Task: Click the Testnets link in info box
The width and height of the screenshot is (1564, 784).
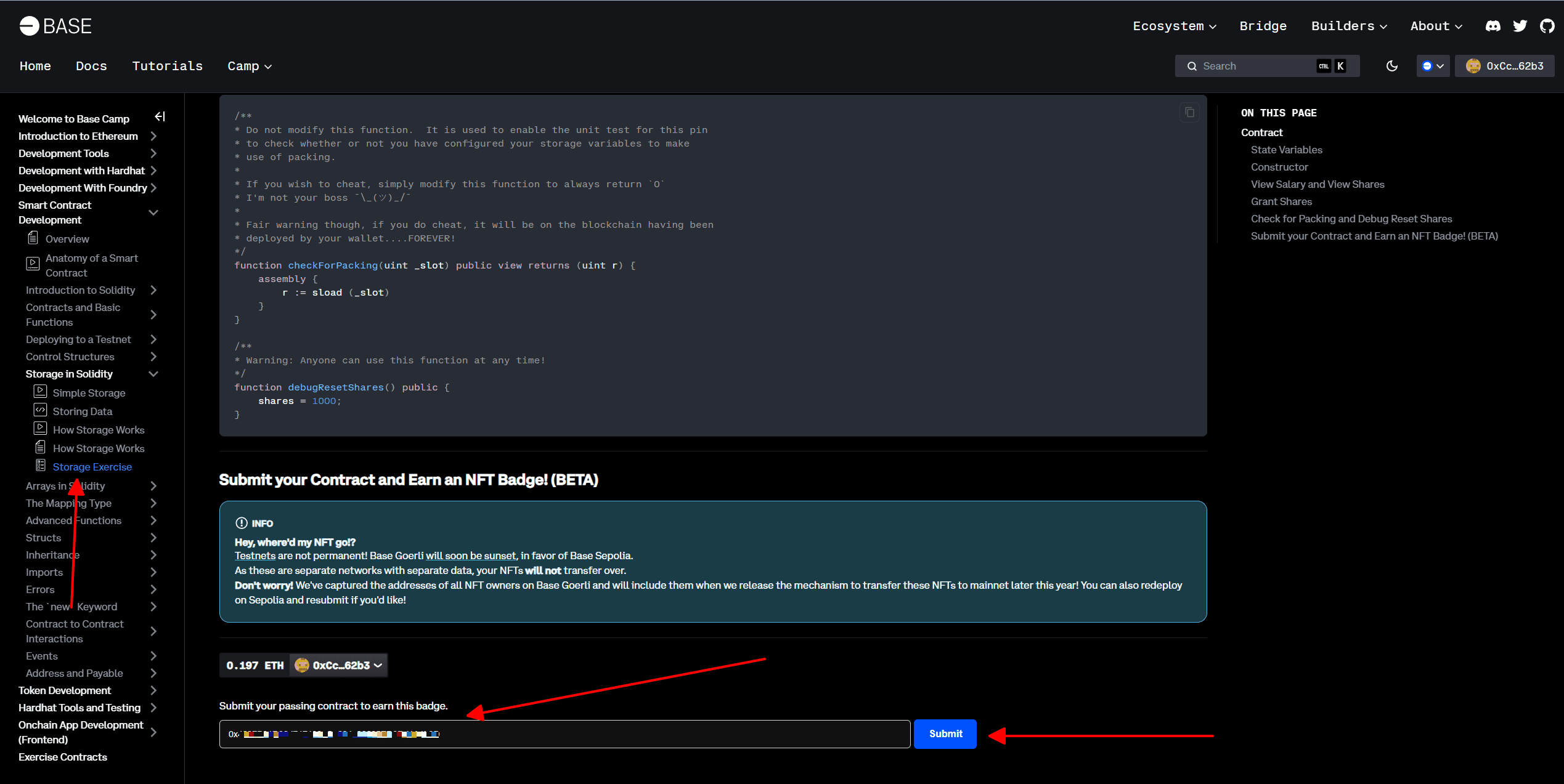Action: [255, 556]
